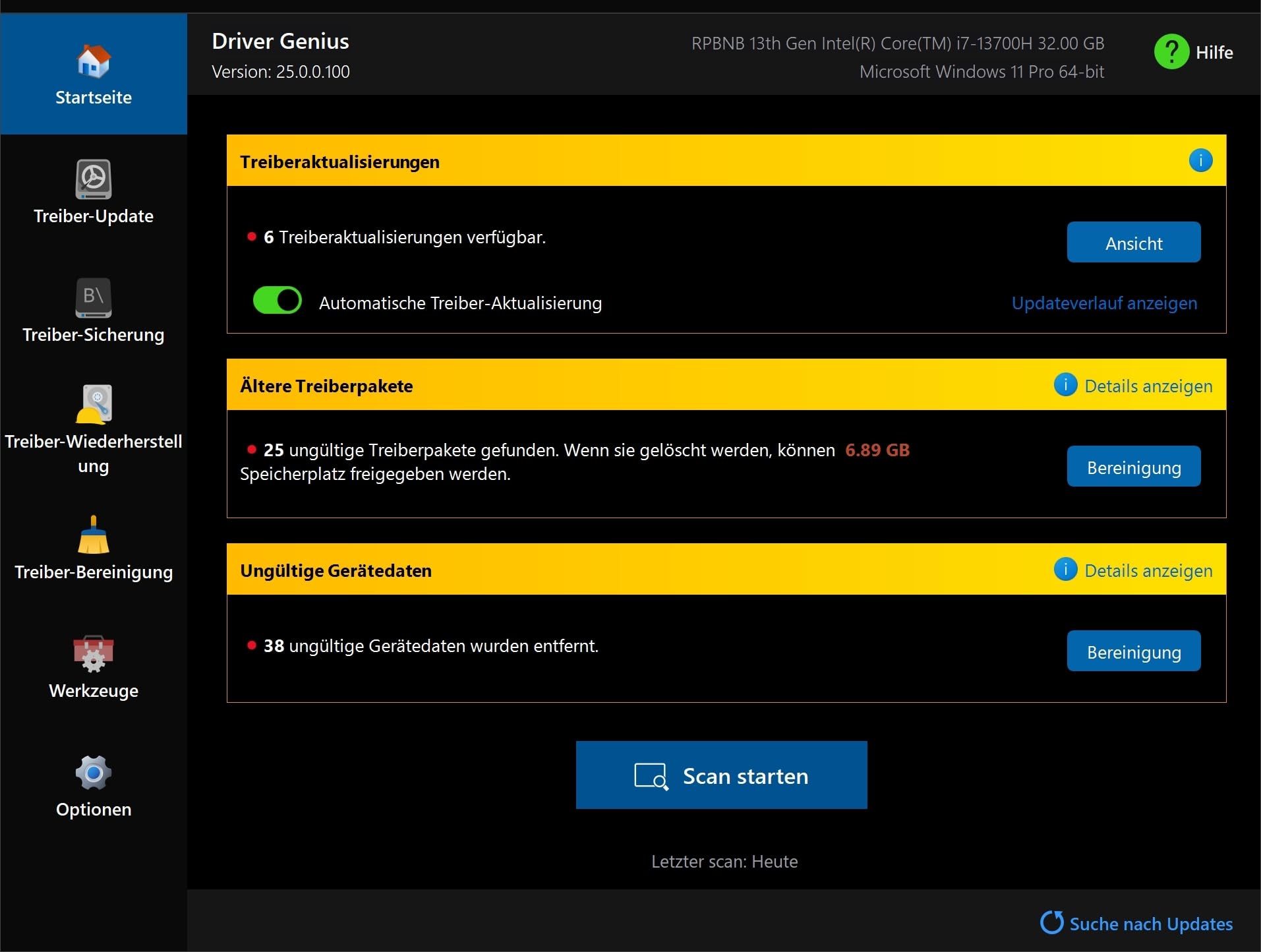1261x952 pixels.
Task: Click the Driver Genius title text
Action: coord(280,41)
